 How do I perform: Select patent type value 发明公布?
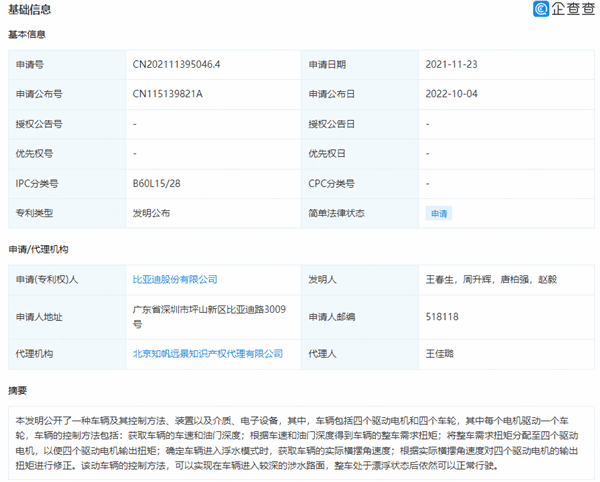pos(151,213)
